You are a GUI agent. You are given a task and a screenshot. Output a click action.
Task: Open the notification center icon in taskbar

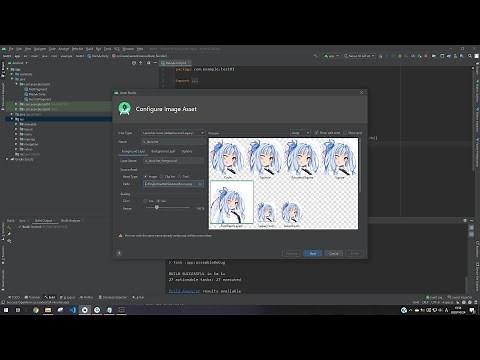tap(472, 310)
